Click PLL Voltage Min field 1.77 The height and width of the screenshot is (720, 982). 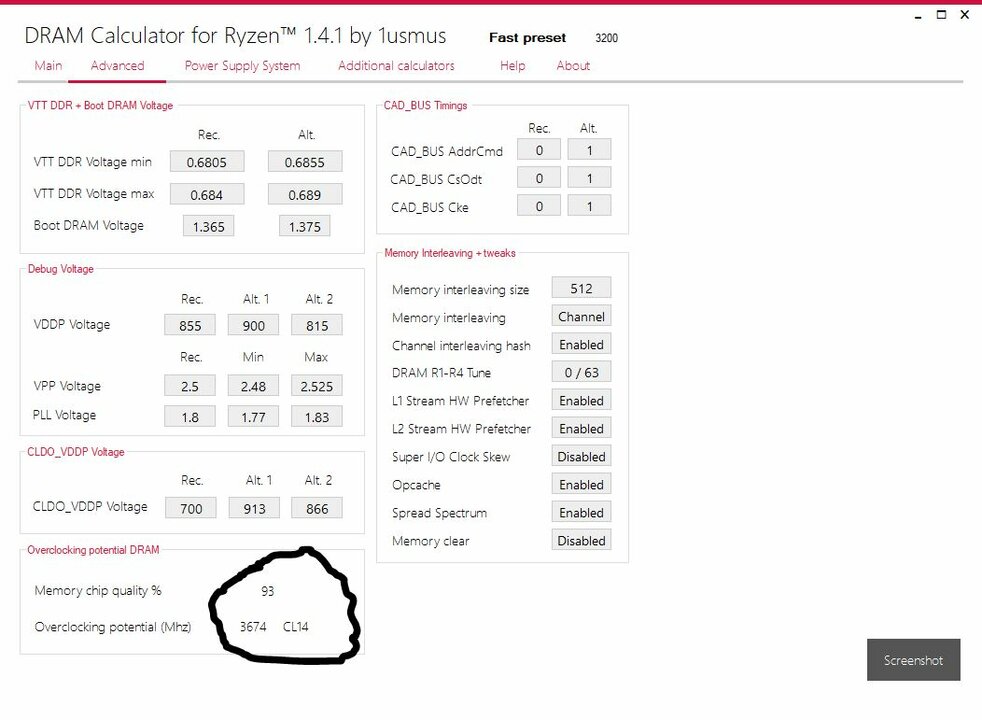[254, 417]
